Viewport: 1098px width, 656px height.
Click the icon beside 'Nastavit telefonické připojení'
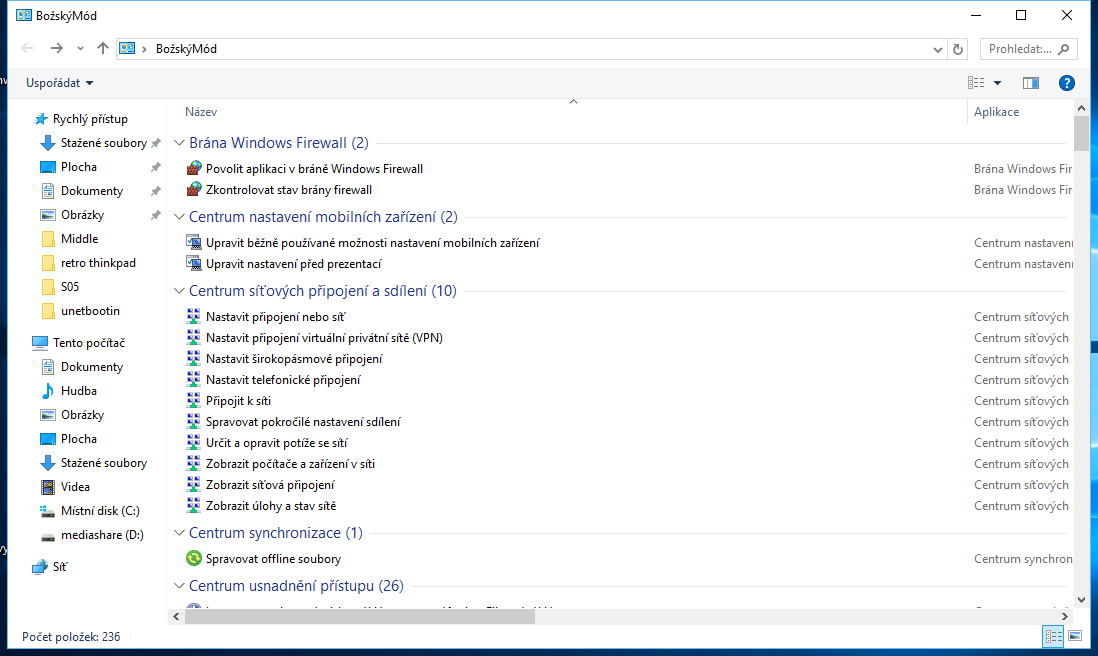pos(194,380)
